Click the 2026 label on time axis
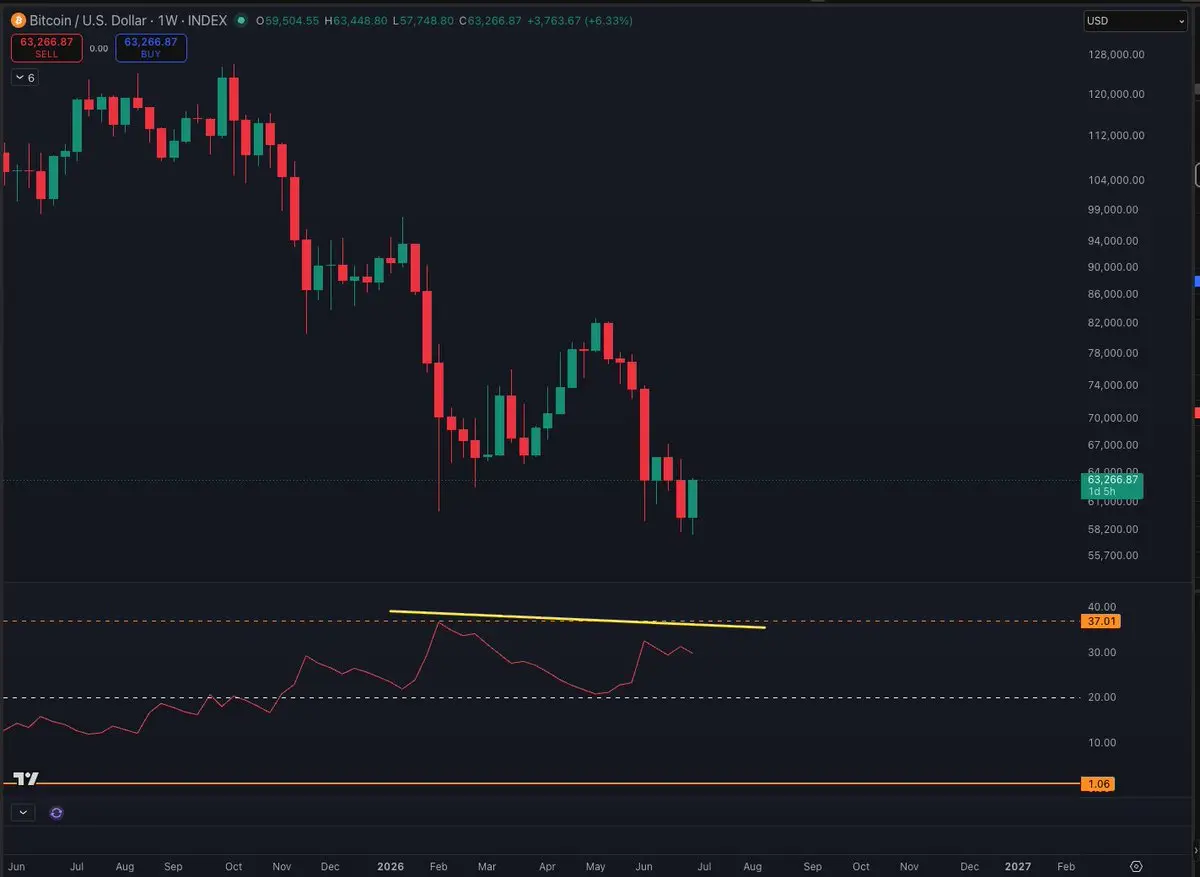The height and width of the screenshot is (877, 1200). coord(391,866)
